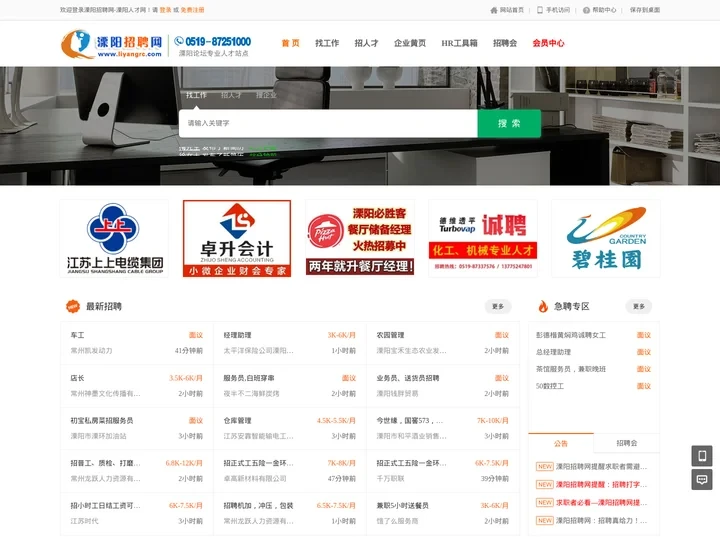Select the 搜企业 search tab
Screen dimensions: 720x540
(x=266, y=95)
